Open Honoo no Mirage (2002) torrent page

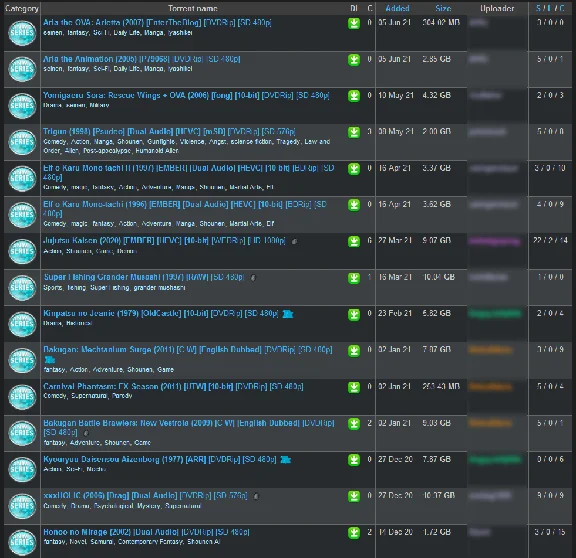[146, 532]
